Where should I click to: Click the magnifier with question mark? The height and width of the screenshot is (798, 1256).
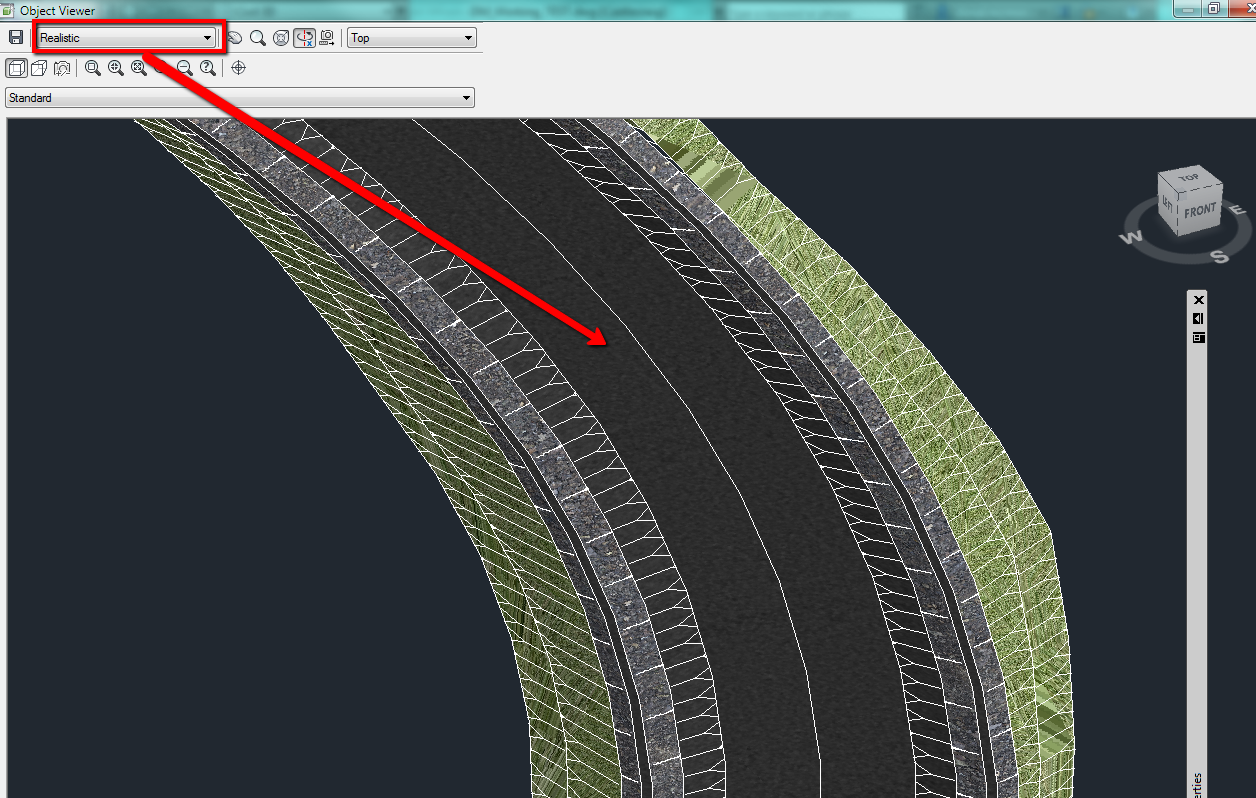pos(207,68)
